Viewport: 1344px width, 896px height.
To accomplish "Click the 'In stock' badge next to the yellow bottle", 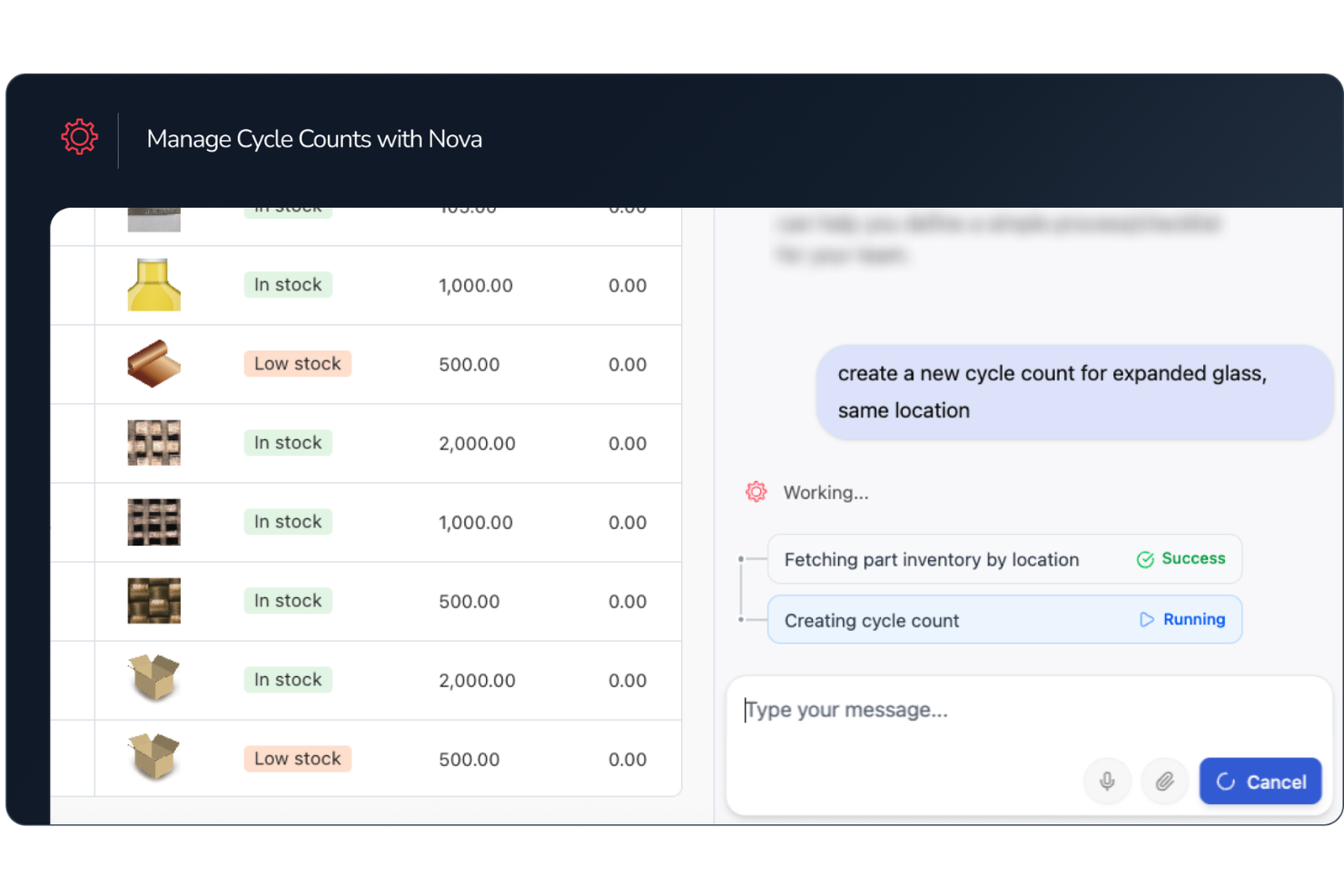I will tap(288, 284).
